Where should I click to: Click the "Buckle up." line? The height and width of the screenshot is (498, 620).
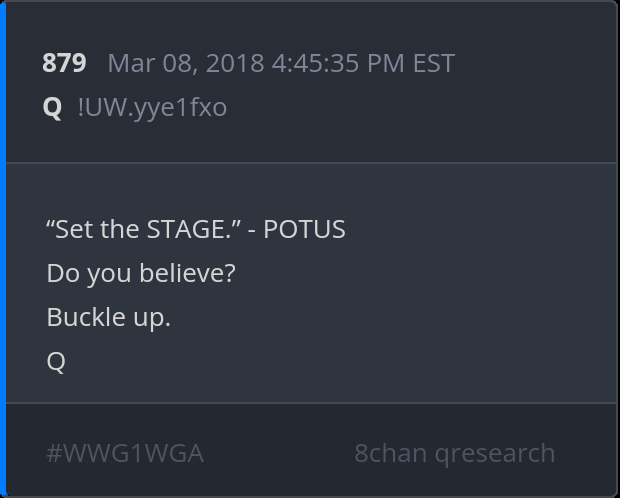coord(108,317)
